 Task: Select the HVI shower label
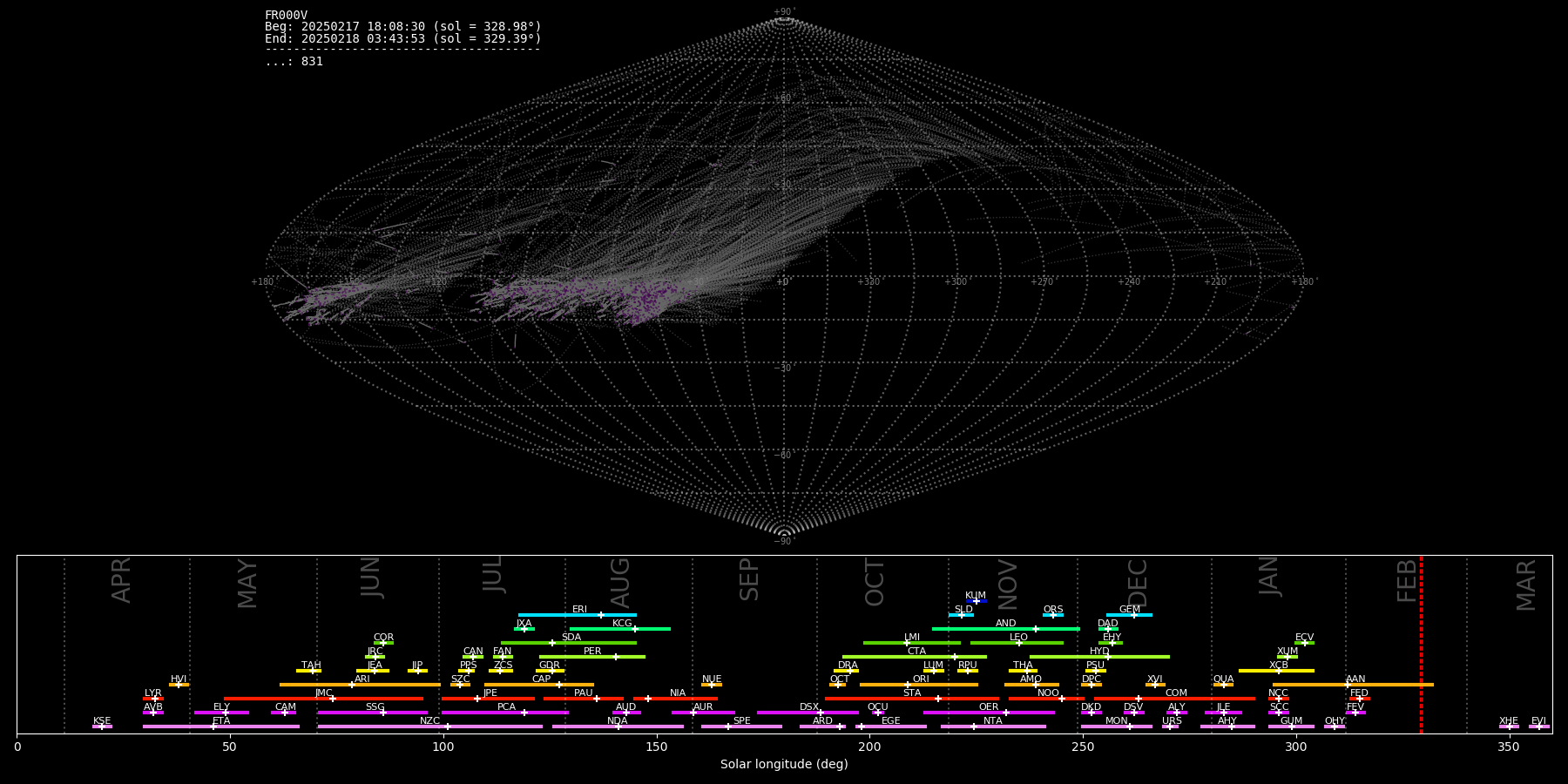click(179, 679)
